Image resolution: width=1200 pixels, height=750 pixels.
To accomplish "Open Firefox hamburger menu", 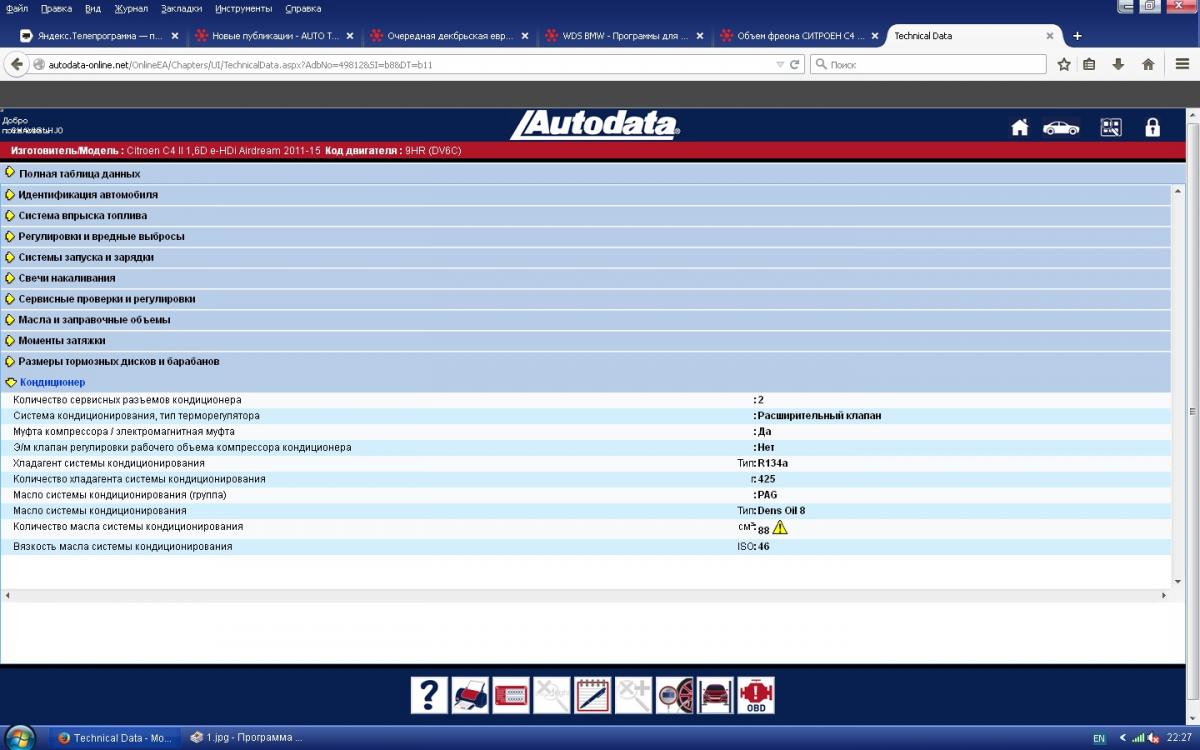I will click(1182, 64).
